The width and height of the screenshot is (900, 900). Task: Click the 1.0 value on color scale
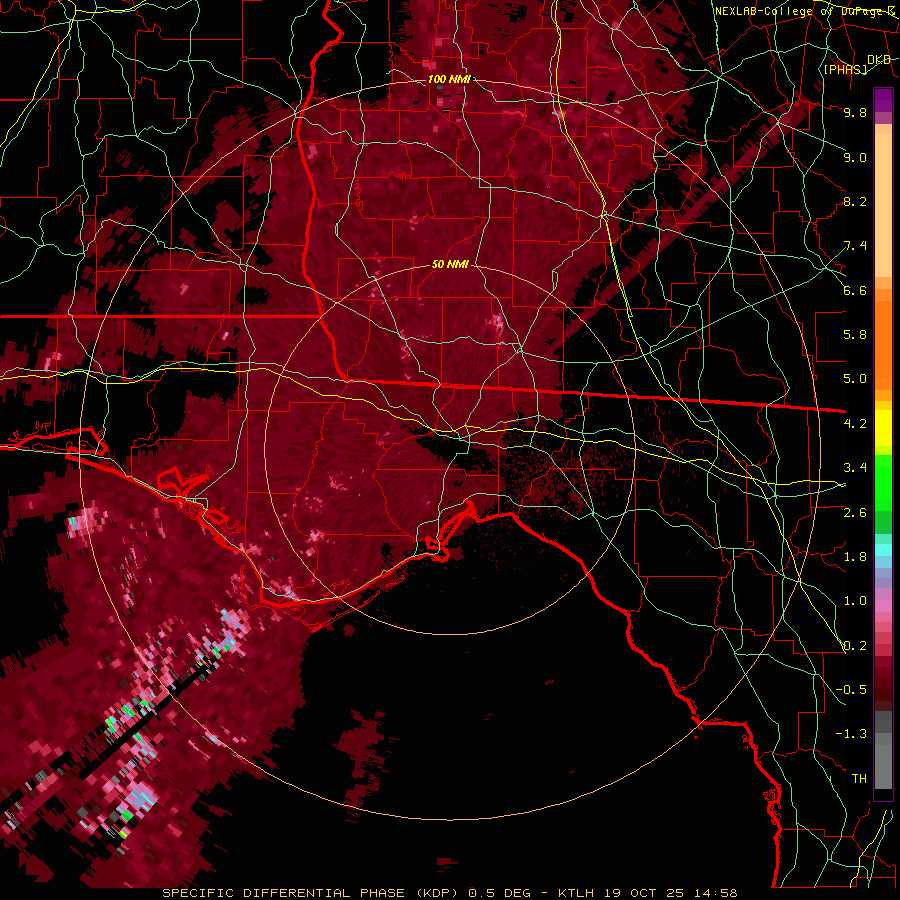click(855, 601)
